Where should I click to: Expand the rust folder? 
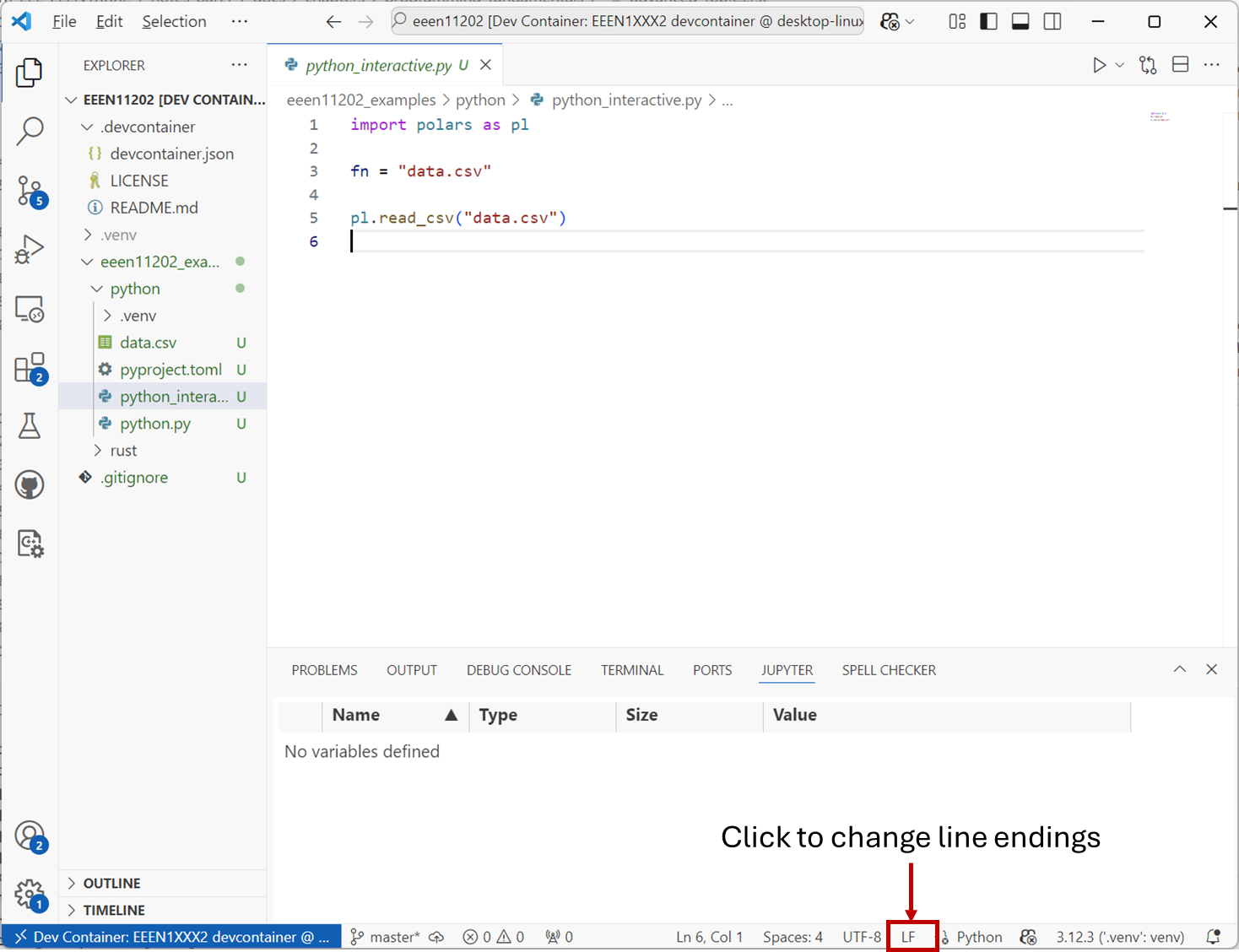click(x=123, y=451)
